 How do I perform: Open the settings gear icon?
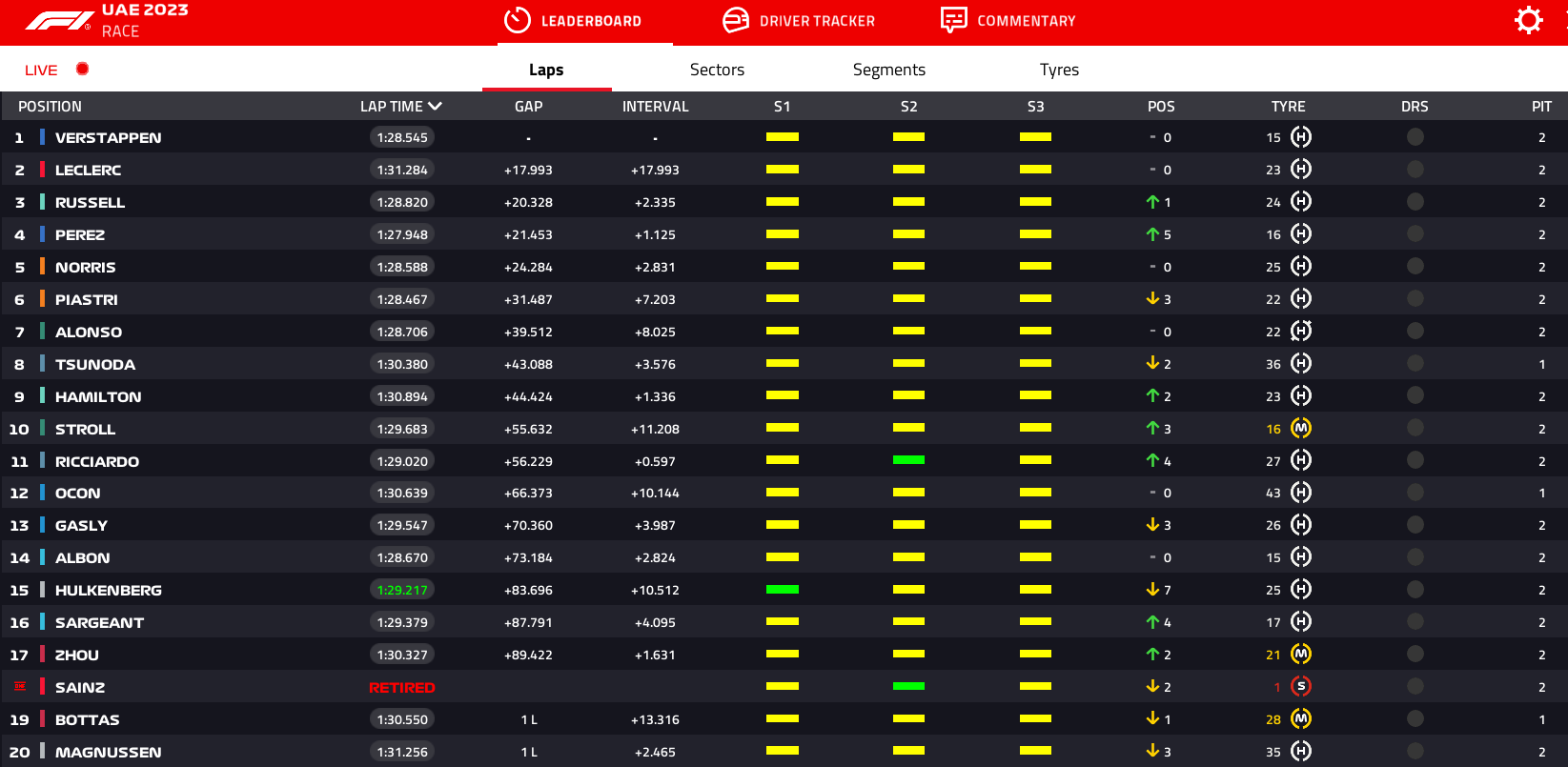[x=1528, y=20]
